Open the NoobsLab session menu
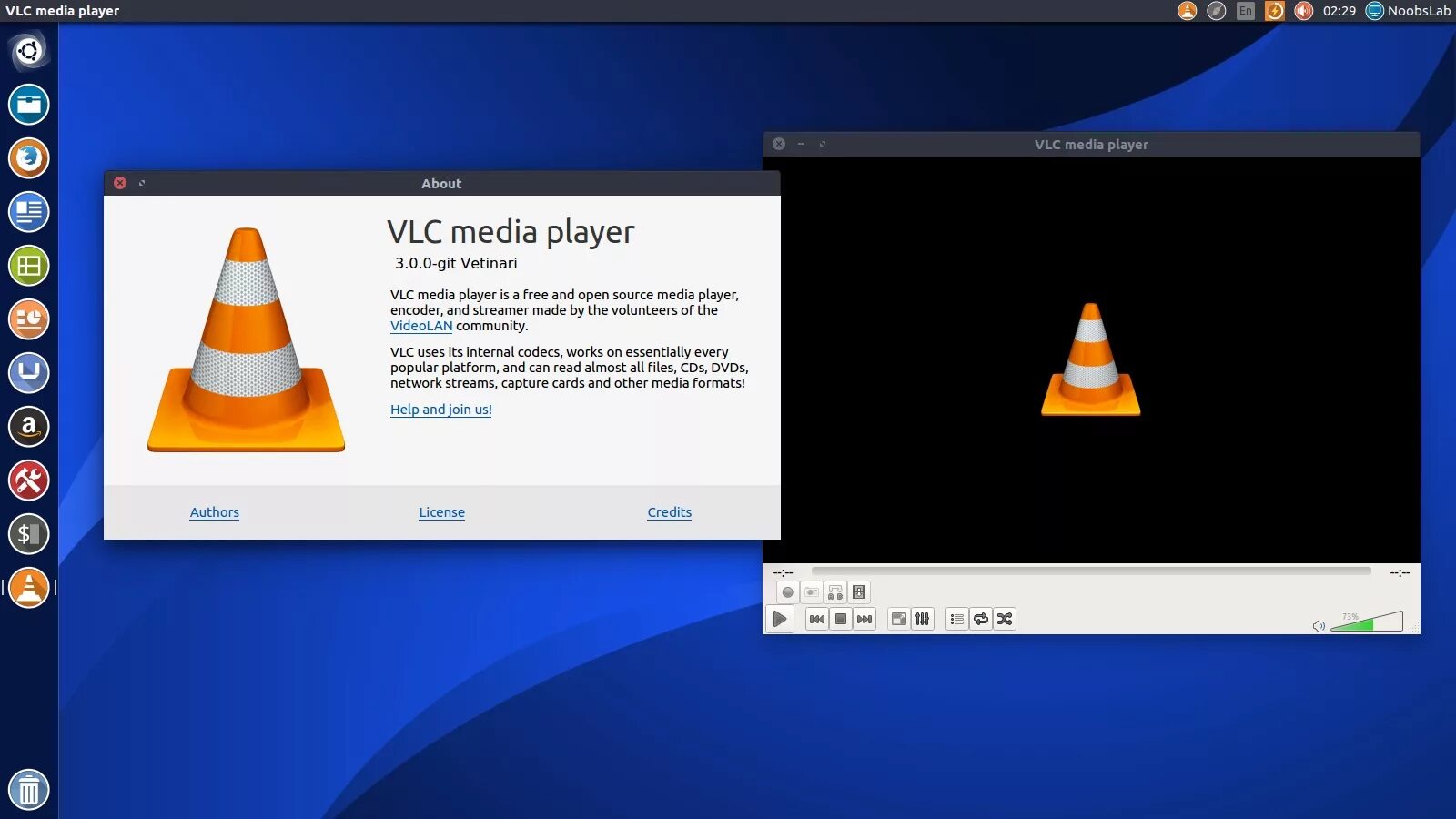 pos(1409,11)
